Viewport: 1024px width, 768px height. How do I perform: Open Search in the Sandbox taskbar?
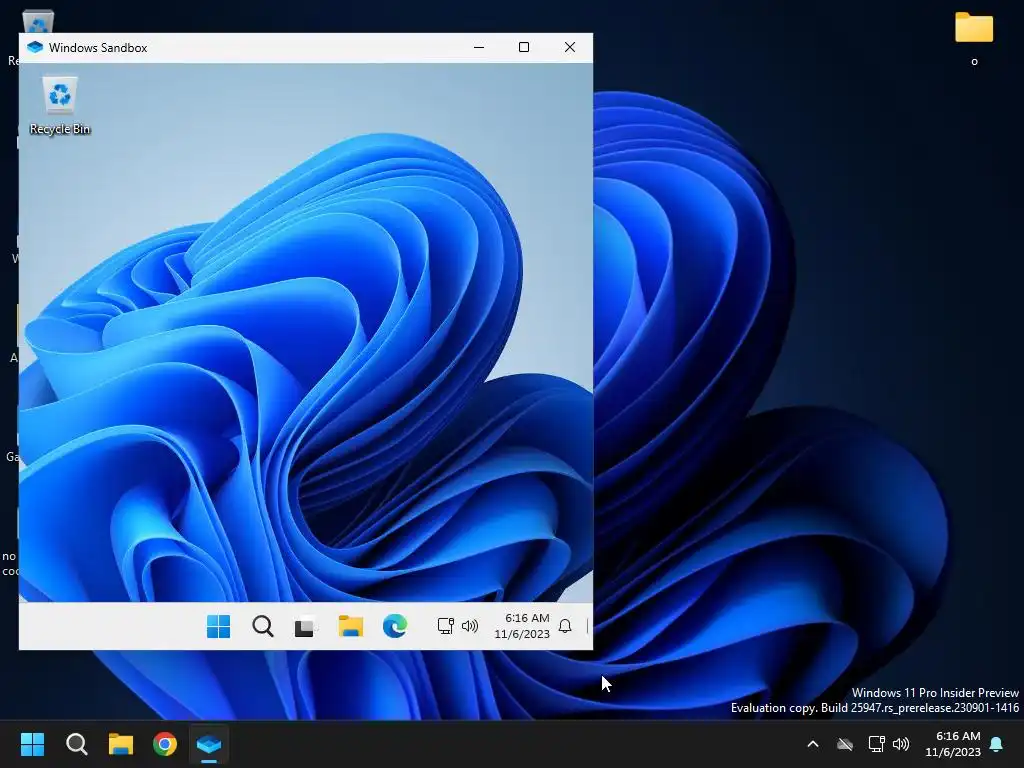pyautogui.click(x=263, y=626)
